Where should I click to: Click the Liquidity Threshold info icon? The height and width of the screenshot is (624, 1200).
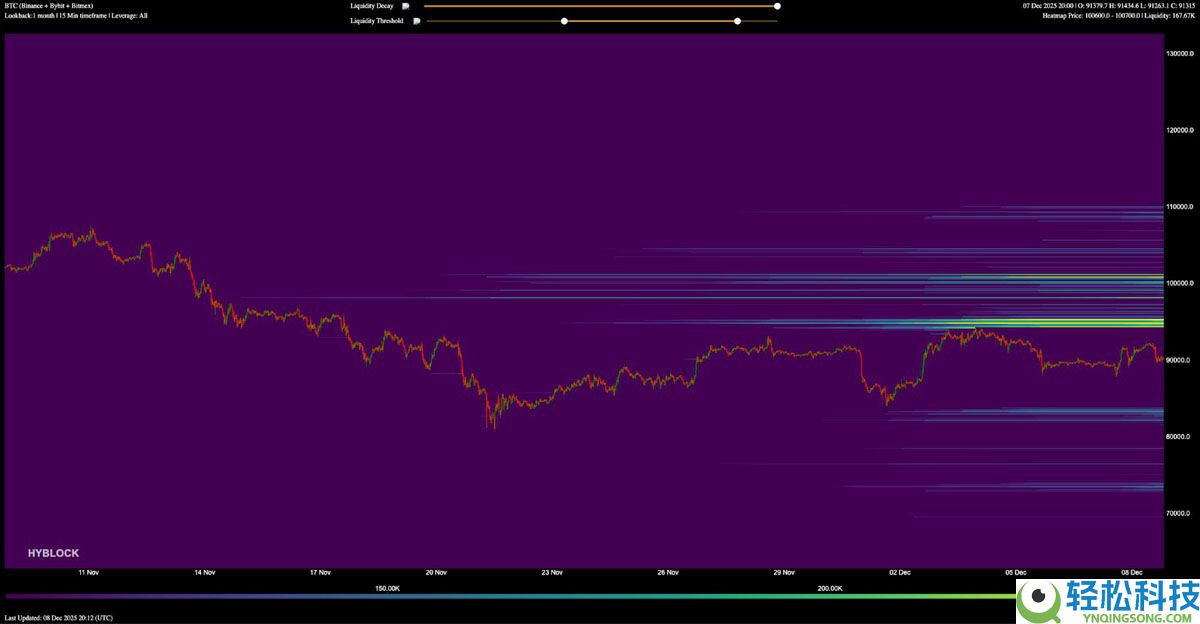pos(417,21)
